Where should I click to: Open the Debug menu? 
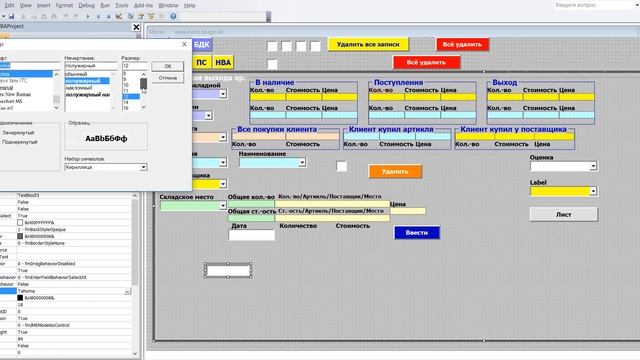(87, 5)
